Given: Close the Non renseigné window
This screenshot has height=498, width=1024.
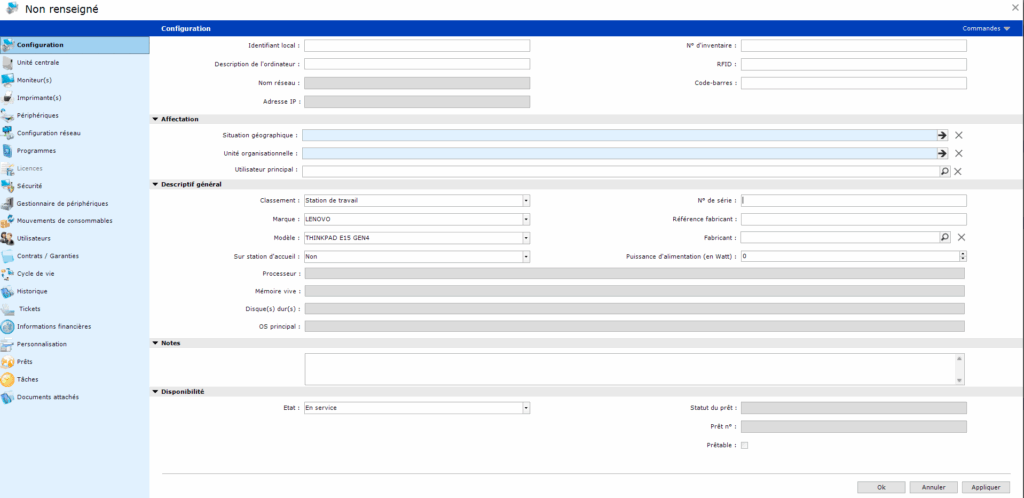Looking at the screenshot, I should (1016, 7).
